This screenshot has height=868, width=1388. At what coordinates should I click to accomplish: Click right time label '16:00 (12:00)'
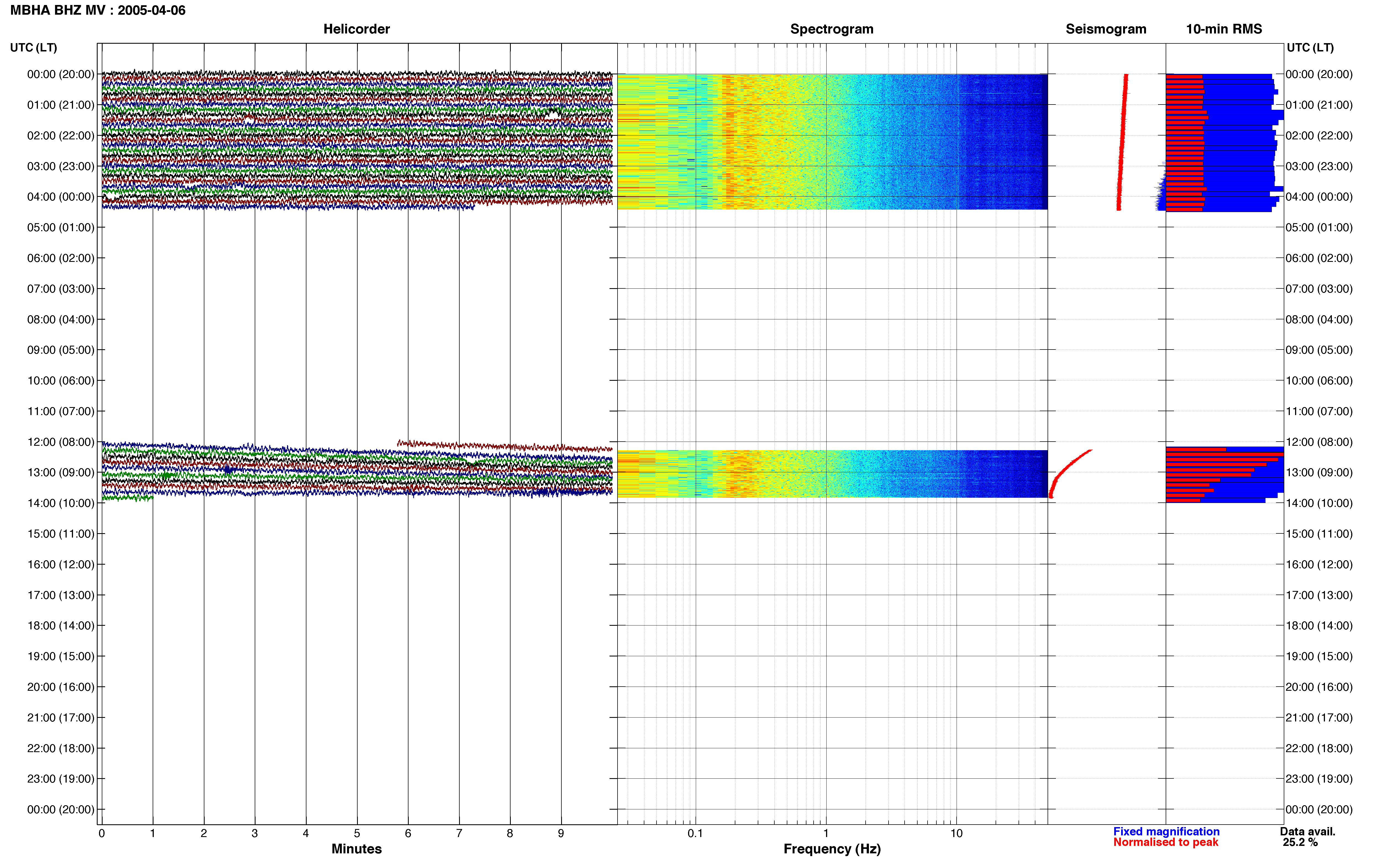[x=1319, y=564]
